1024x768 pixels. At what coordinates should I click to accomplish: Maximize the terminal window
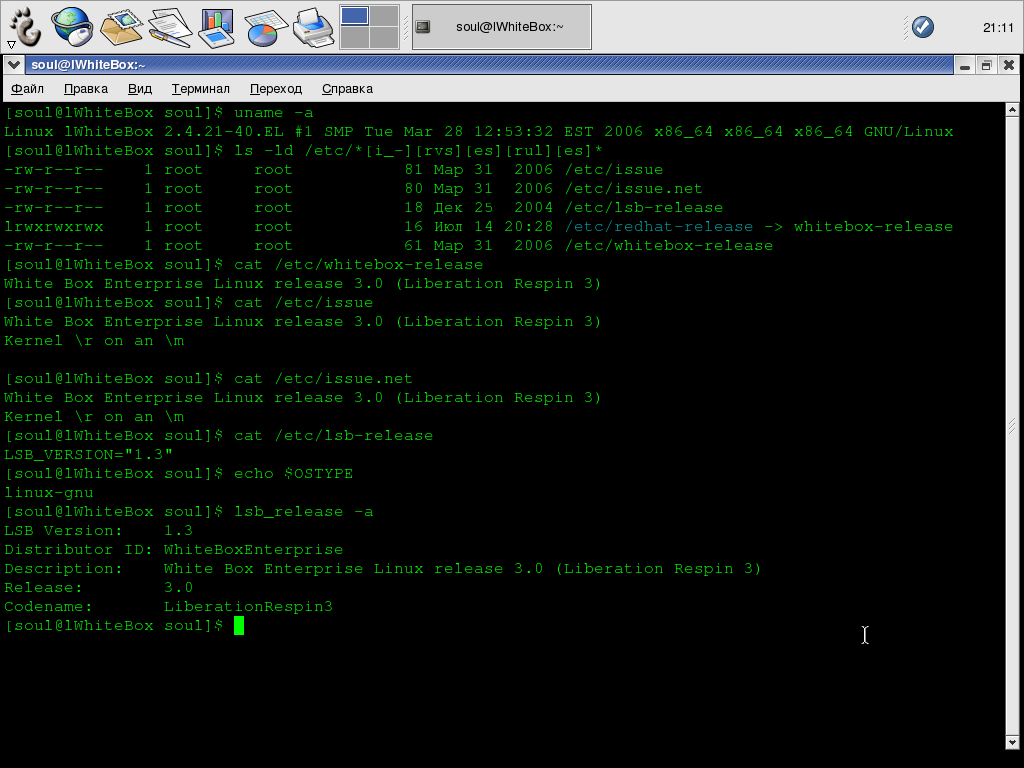986,65
